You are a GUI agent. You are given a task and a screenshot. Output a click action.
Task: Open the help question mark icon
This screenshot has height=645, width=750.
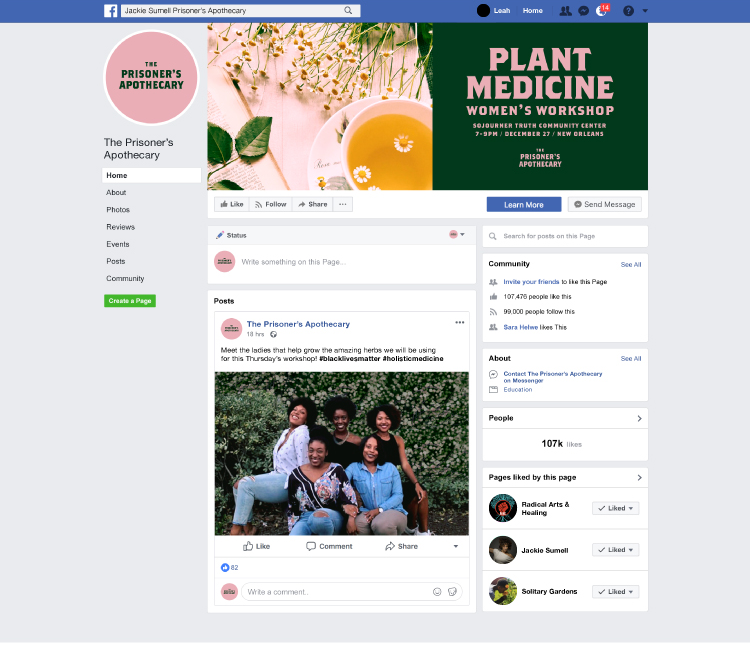tap(629, 11)
